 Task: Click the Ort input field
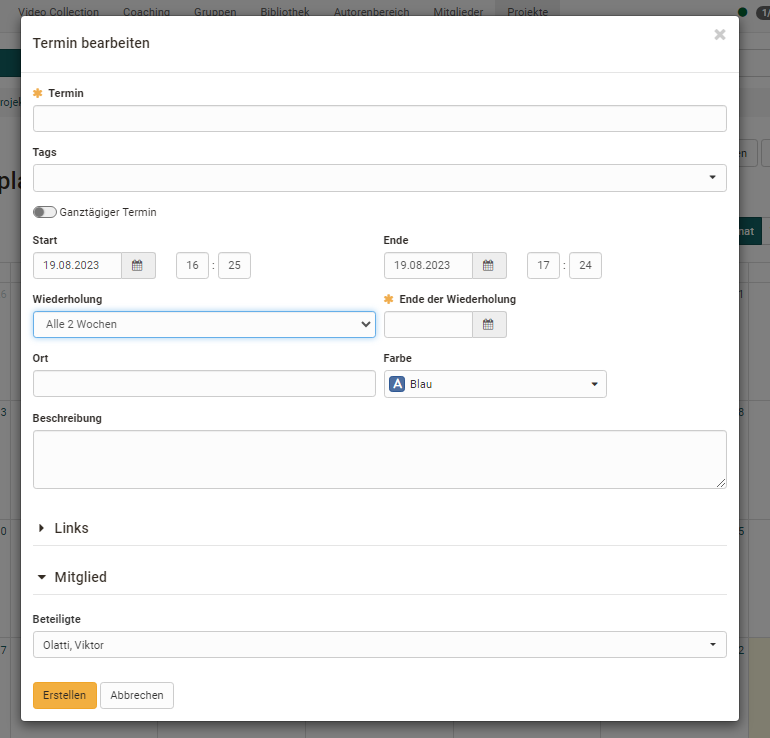(204, 384)
